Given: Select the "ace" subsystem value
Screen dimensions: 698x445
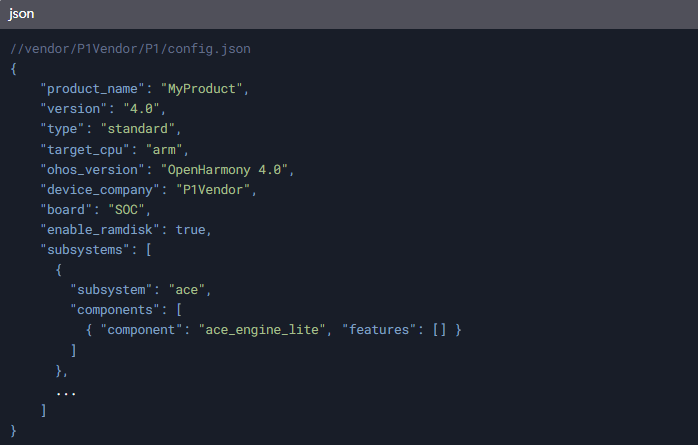Looking at the screenshot, I should (187, 290).
